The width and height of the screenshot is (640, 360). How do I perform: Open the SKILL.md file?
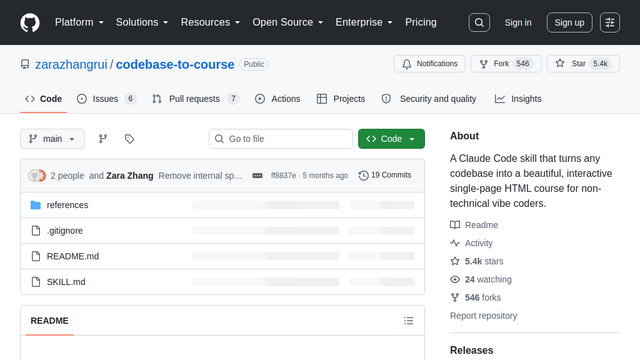[66, 282]
